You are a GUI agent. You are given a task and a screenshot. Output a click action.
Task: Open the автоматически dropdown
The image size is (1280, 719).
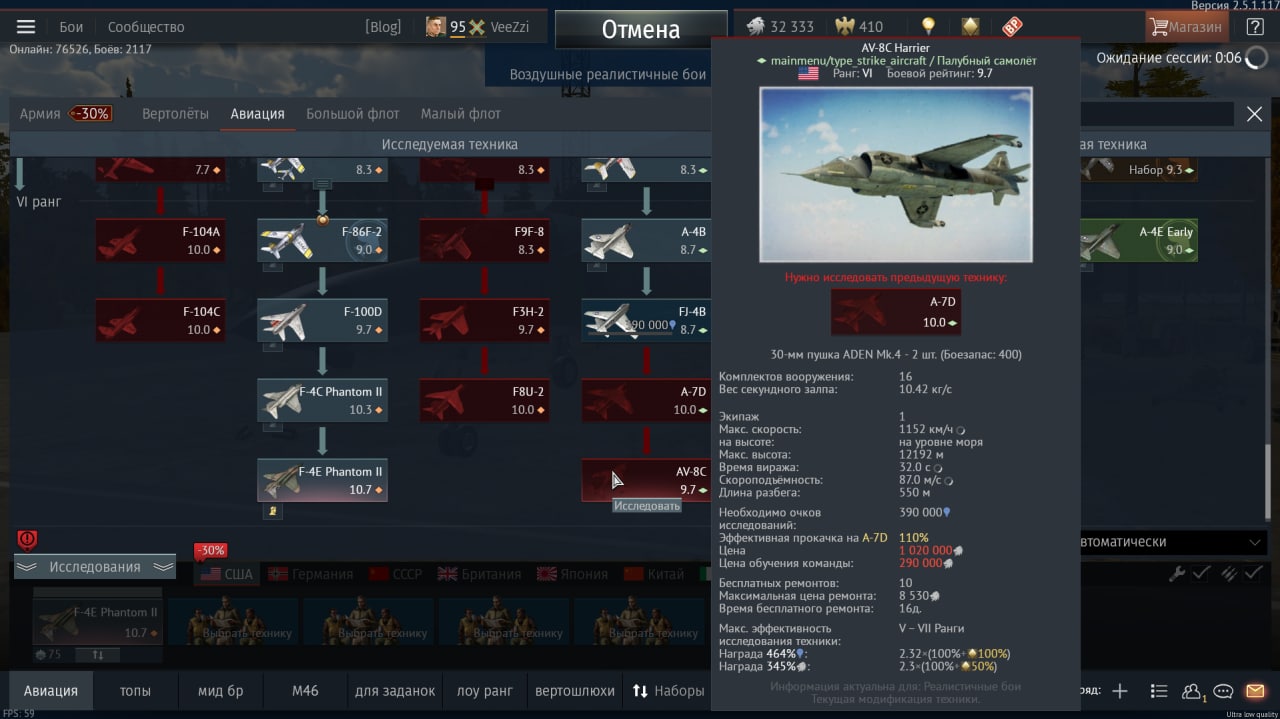pyautogui.click(x=1173, y=542)
